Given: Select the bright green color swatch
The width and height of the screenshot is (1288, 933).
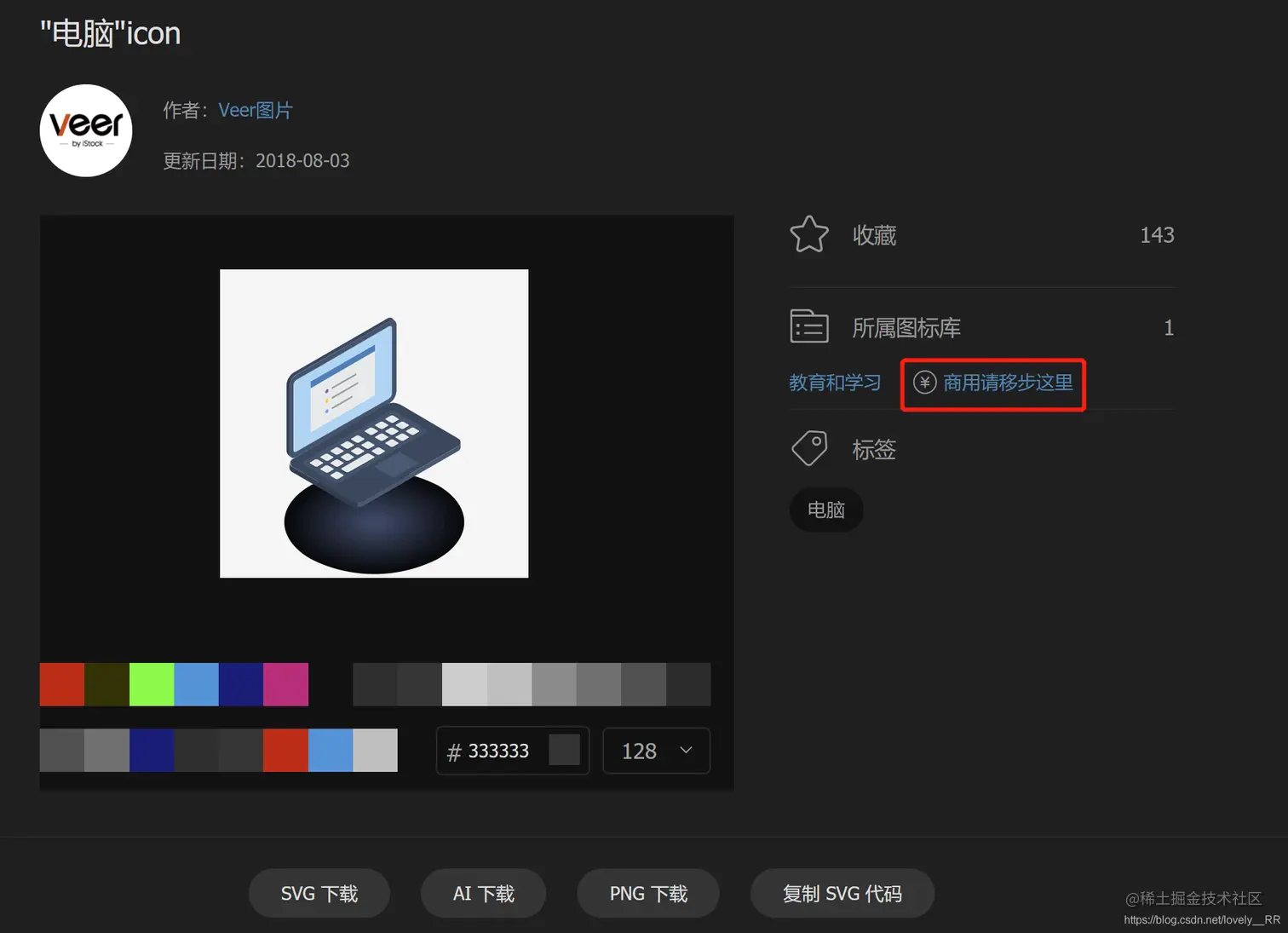Looking at the screenshot, I should 151,683.
